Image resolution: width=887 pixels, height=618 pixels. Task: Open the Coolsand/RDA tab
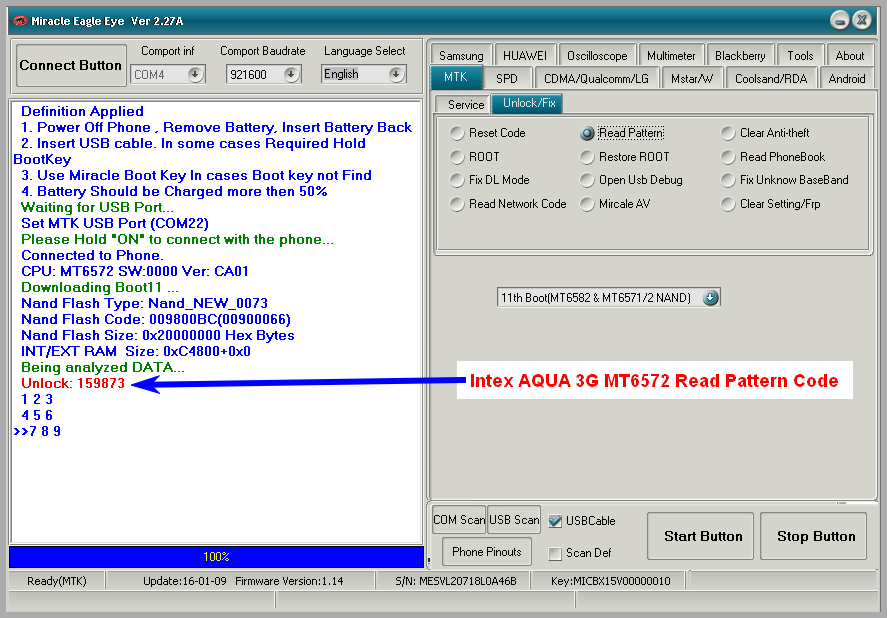771,79
